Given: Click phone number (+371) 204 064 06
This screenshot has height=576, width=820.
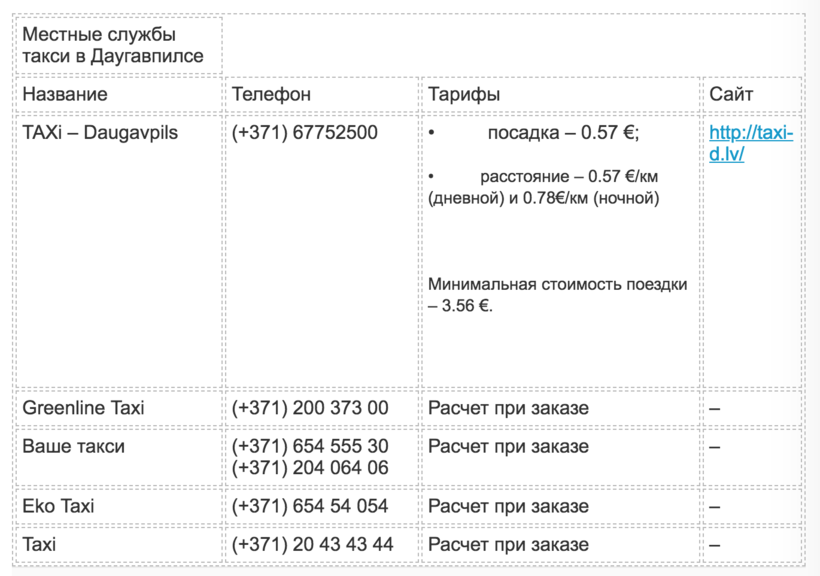Looking at the screenshot, I should point(310,467).
